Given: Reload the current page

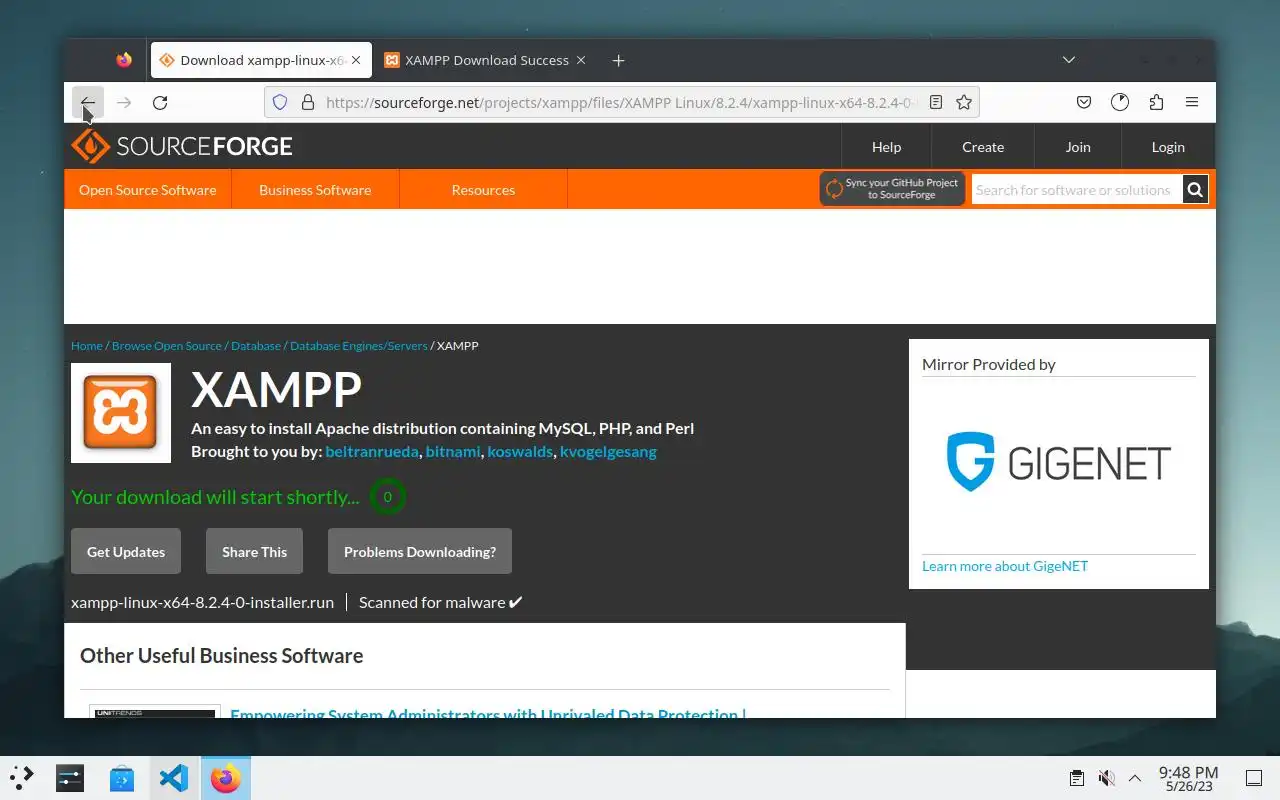Looking at the screenshot, I should click(x=160, y=102).
